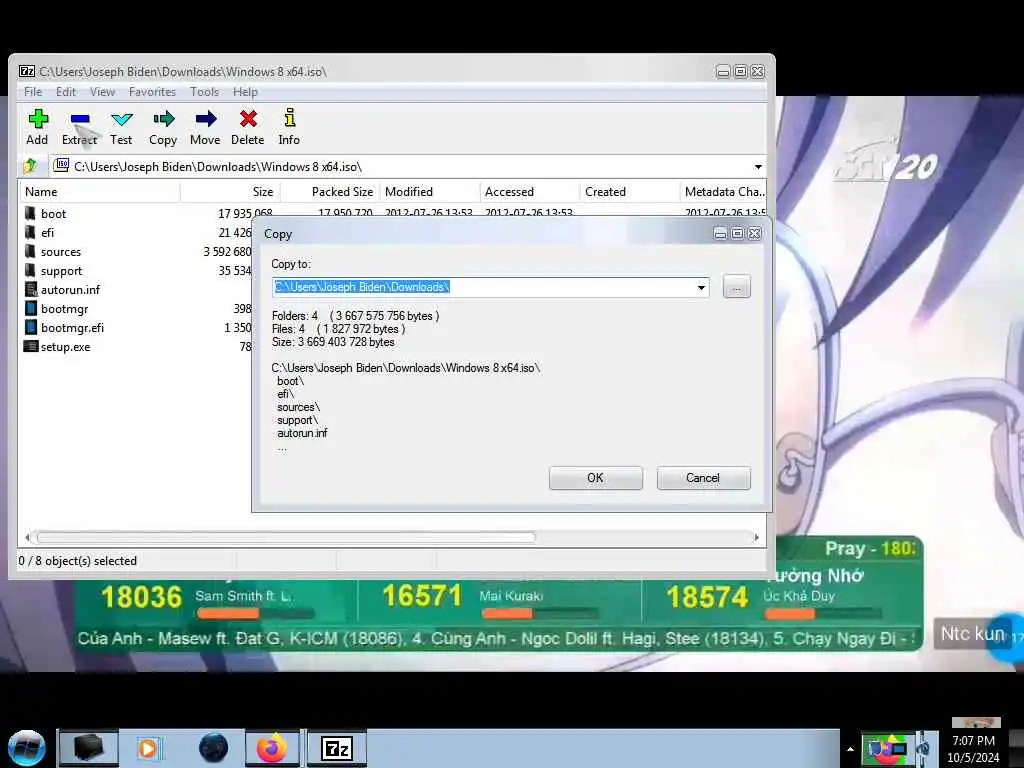Open the 7-Zip taskbar icon

pyautogui.click(x=337, y=748)
